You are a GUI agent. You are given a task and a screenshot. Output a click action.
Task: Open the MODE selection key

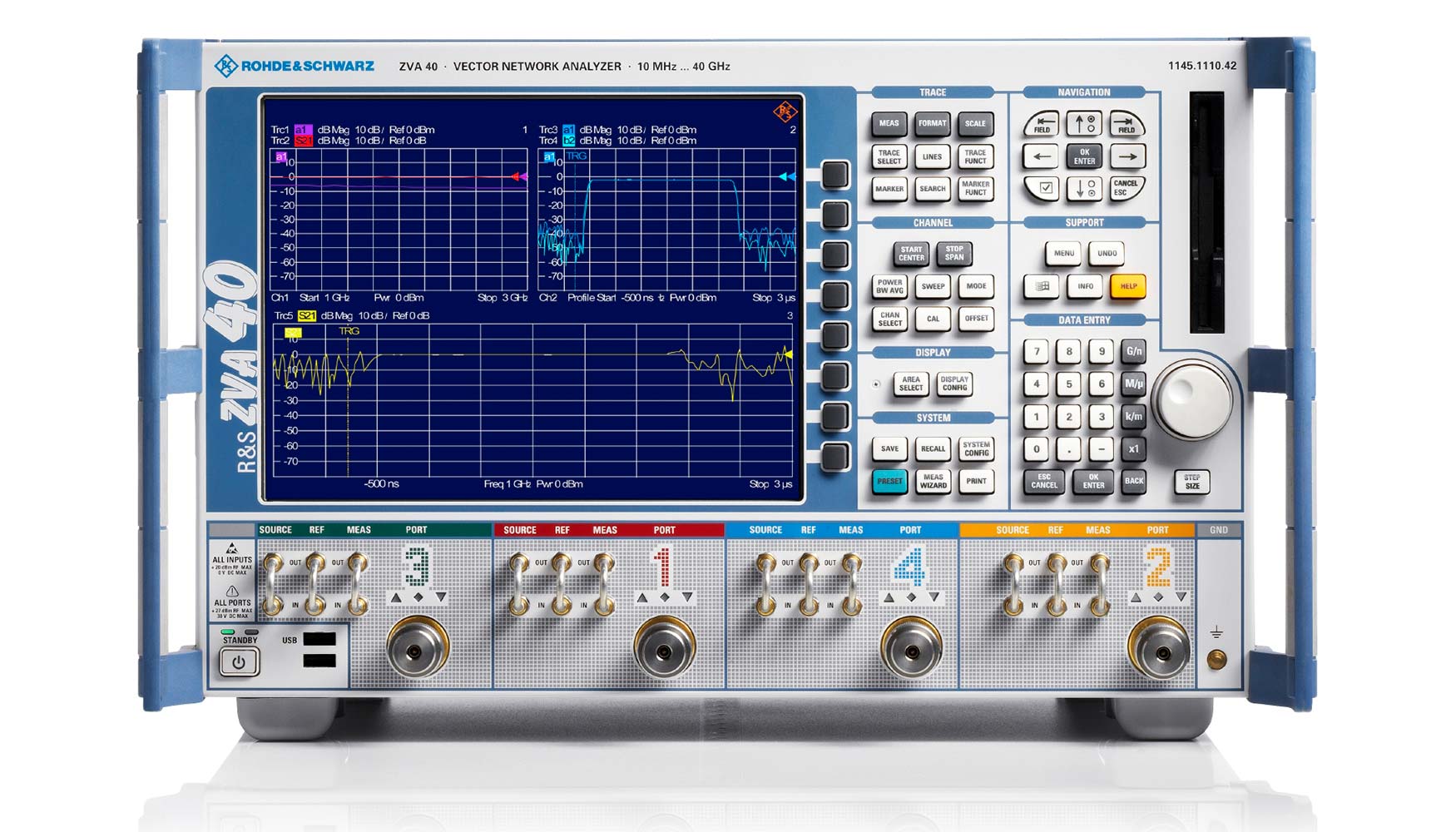[x=977, y=285]
